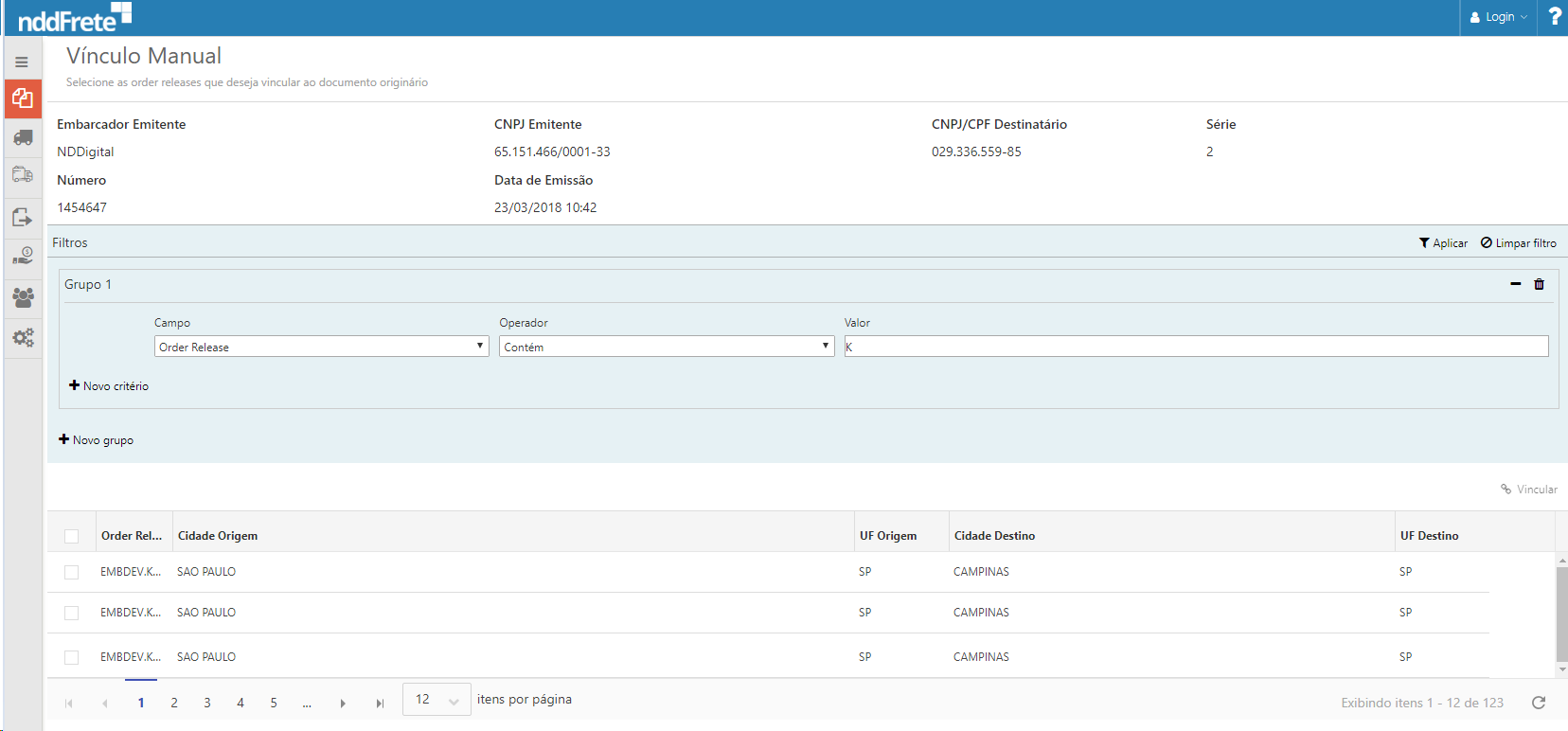Open the Operador dropdown showing Contém
This screenshot has height=731, width=1568.
tap(666, 347)
